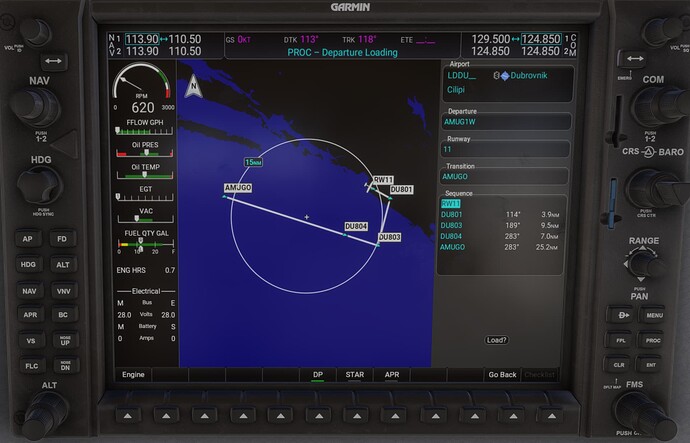Click the NAV1 standby frequency 113.90
Viewport: 690px width, 443px height.
[x=142, y=39]
